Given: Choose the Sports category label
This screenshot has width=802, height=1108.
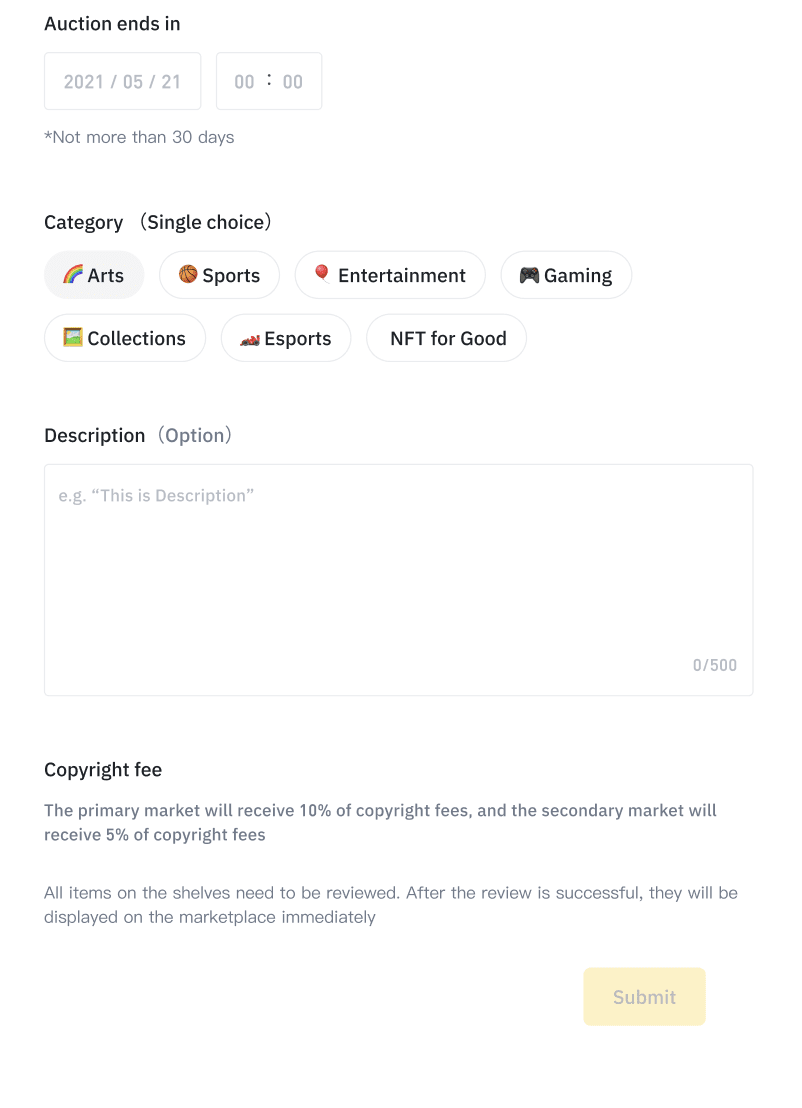Looking at the screenshot, I should (231, 275).
